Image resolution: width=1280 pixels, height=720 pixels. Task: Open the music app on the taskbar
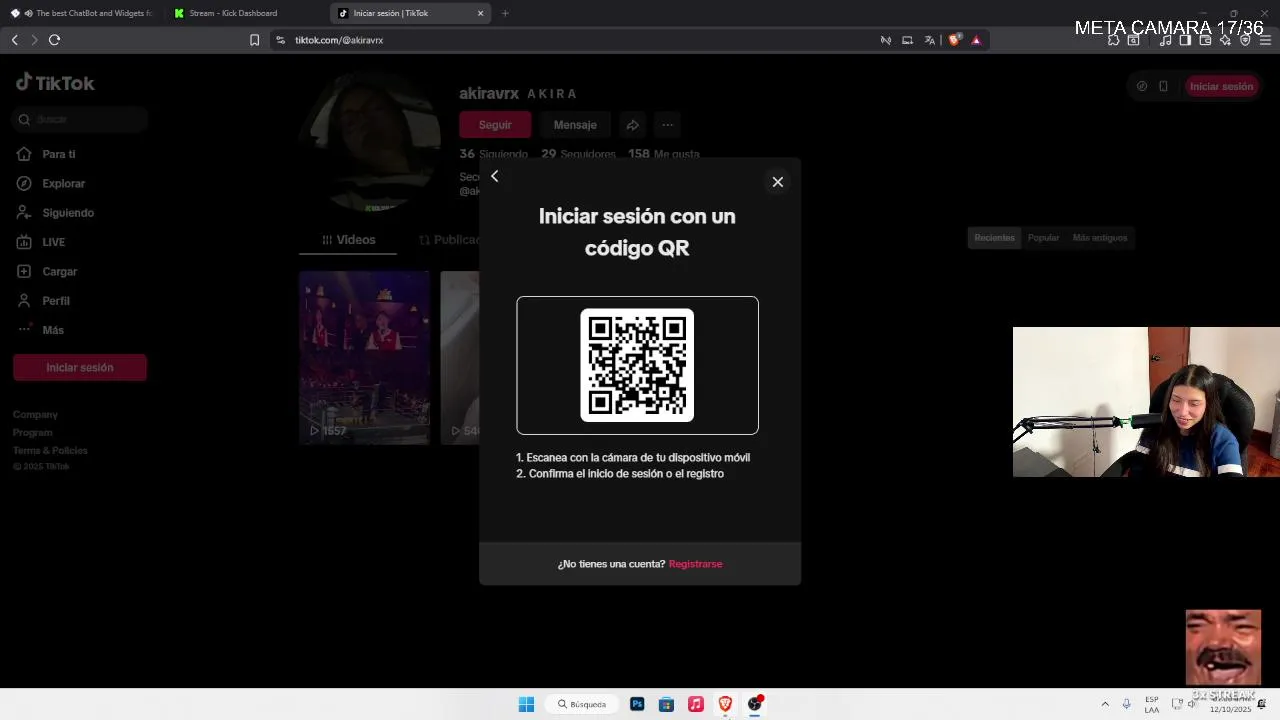tap(696, 704)
